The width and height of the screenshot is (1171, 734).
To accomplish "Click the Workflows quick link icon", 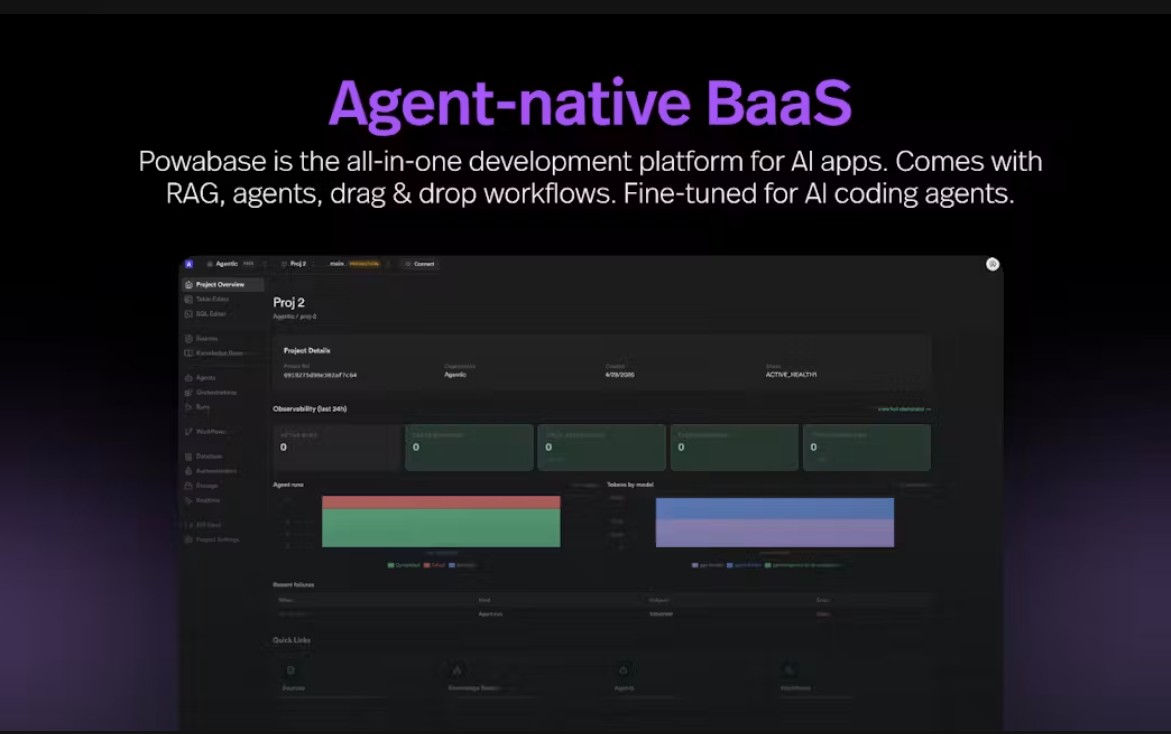I will pos(789,671).
